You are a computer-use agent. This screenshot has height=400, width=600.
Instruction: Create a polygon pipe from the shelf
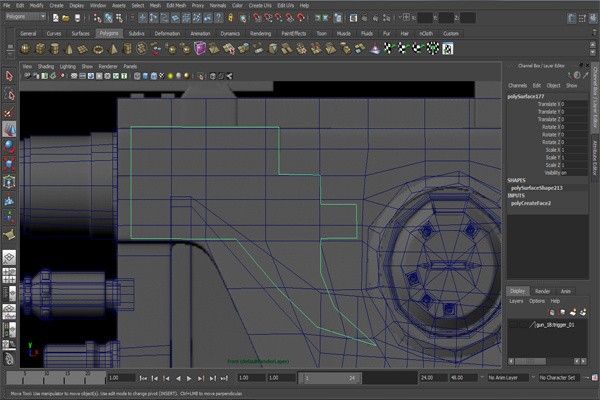coord(127,49)
